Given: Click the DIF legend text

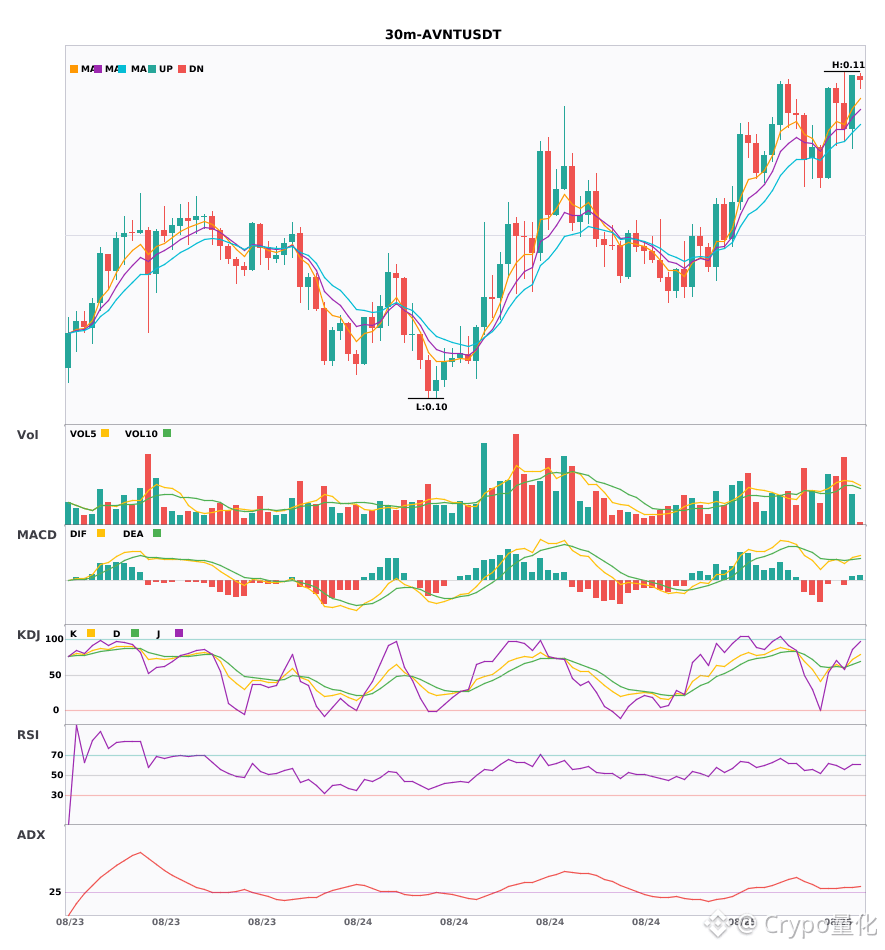Looking at the screenshot, I should [78, 534].
